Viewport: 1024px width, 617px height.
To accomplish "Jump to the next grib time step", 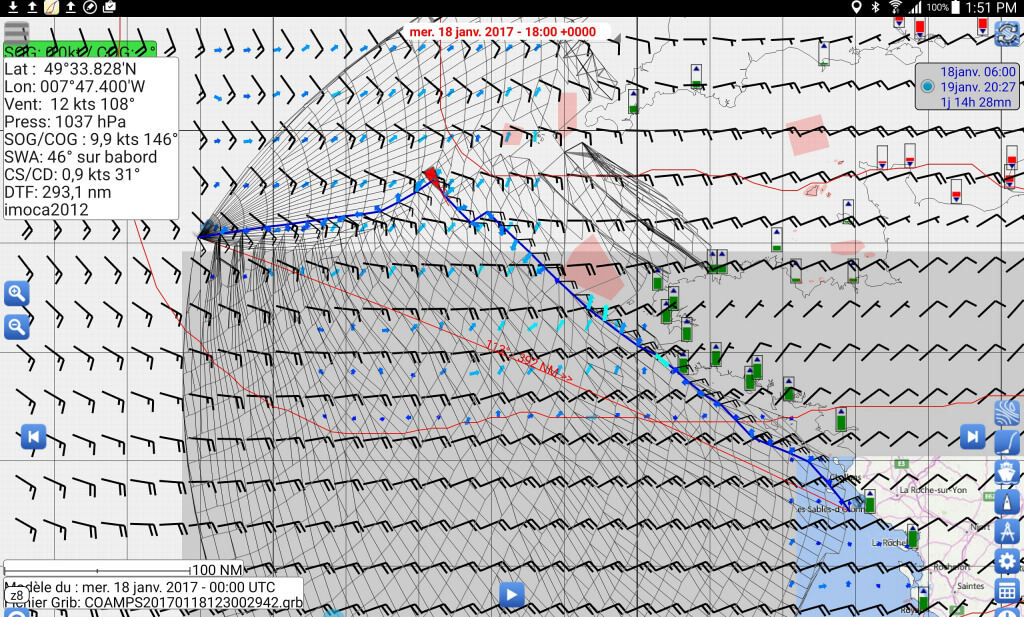I will pyautogui.click(x=972, y=436).
